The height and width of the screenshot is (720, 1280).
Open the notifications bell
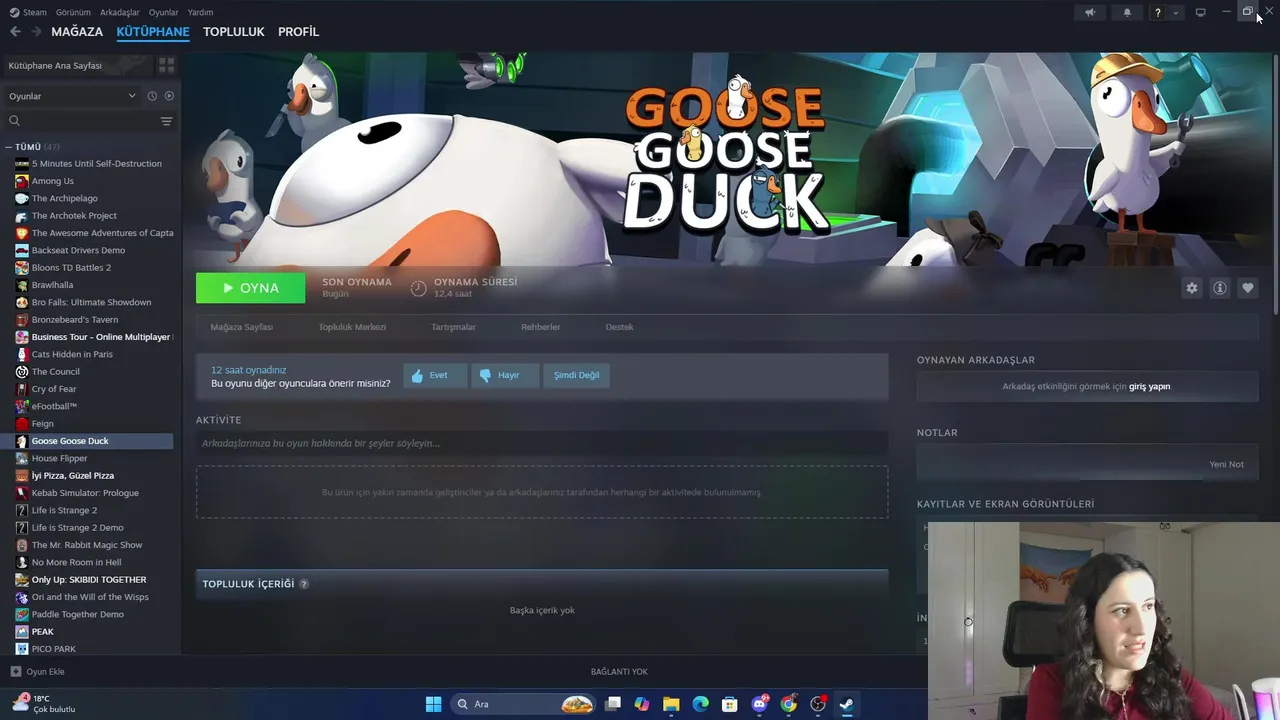[x=1127, y=12]
